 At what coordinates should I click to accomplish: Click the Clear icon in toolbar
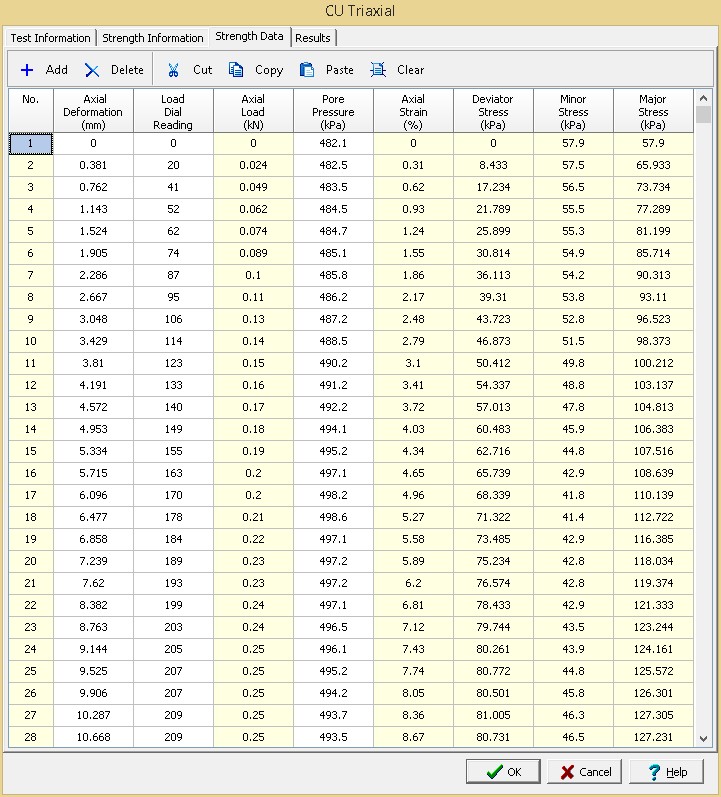[x=378, y=70]
